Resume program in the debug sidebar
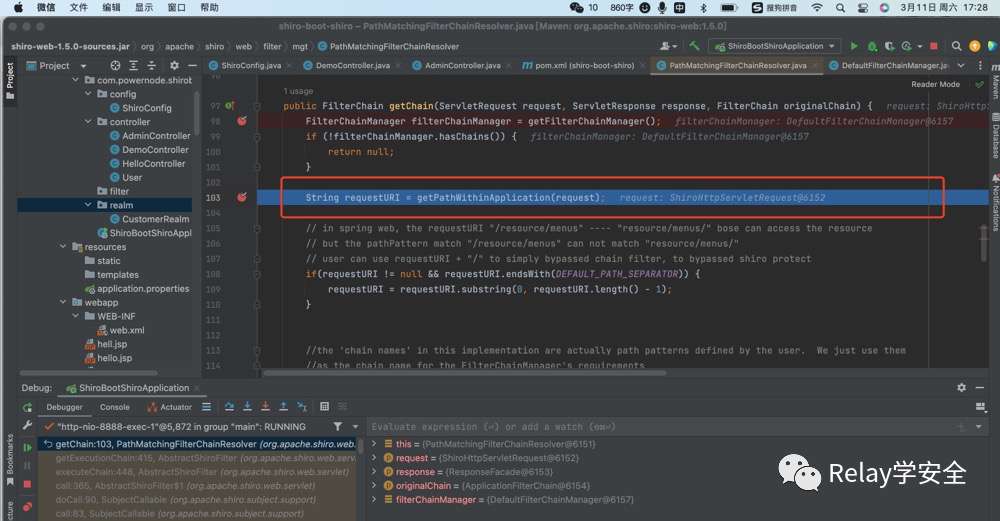 (27, 448)
